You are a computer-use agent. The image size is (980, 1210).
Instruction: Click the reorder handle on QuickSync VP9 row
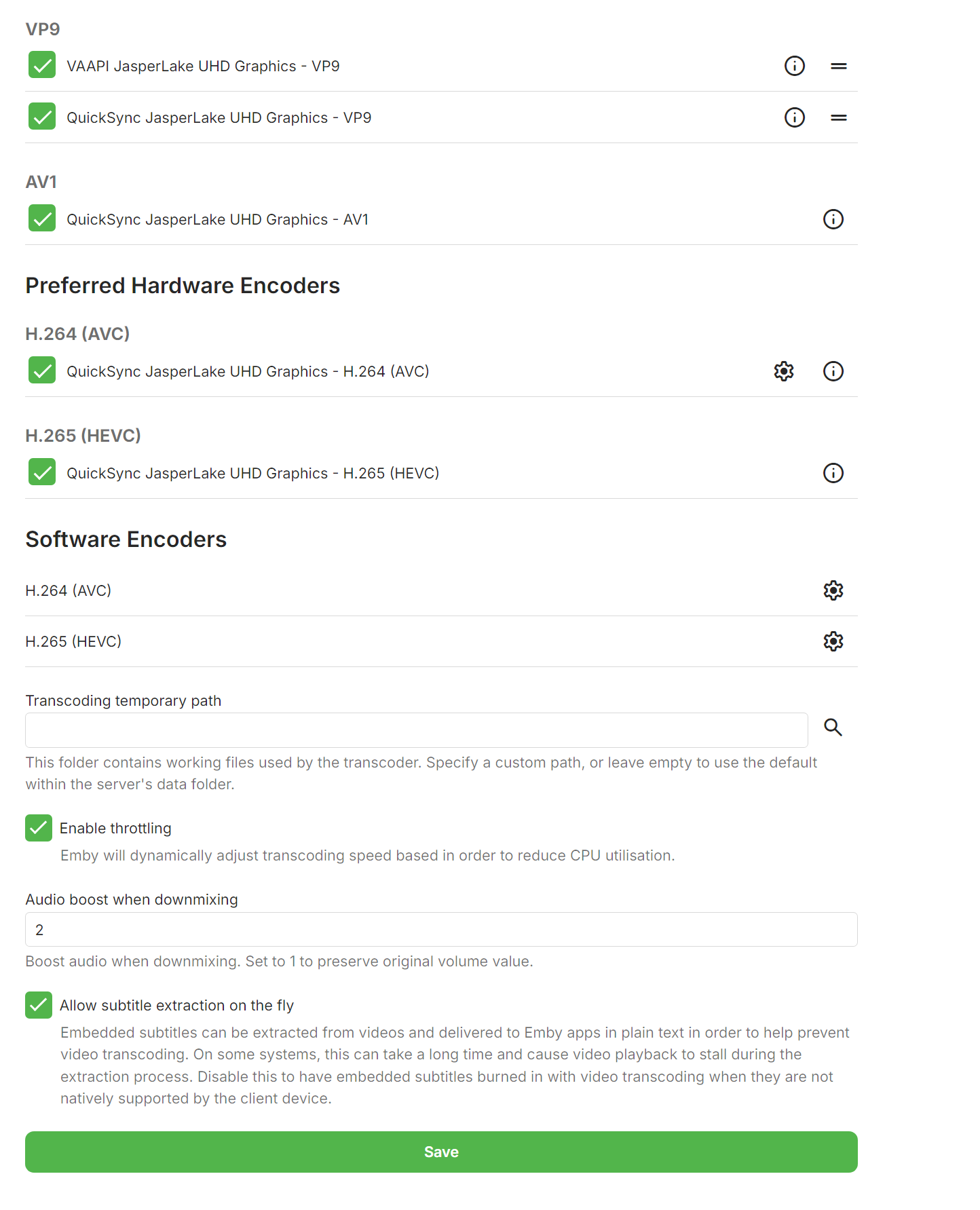(838, 117)
